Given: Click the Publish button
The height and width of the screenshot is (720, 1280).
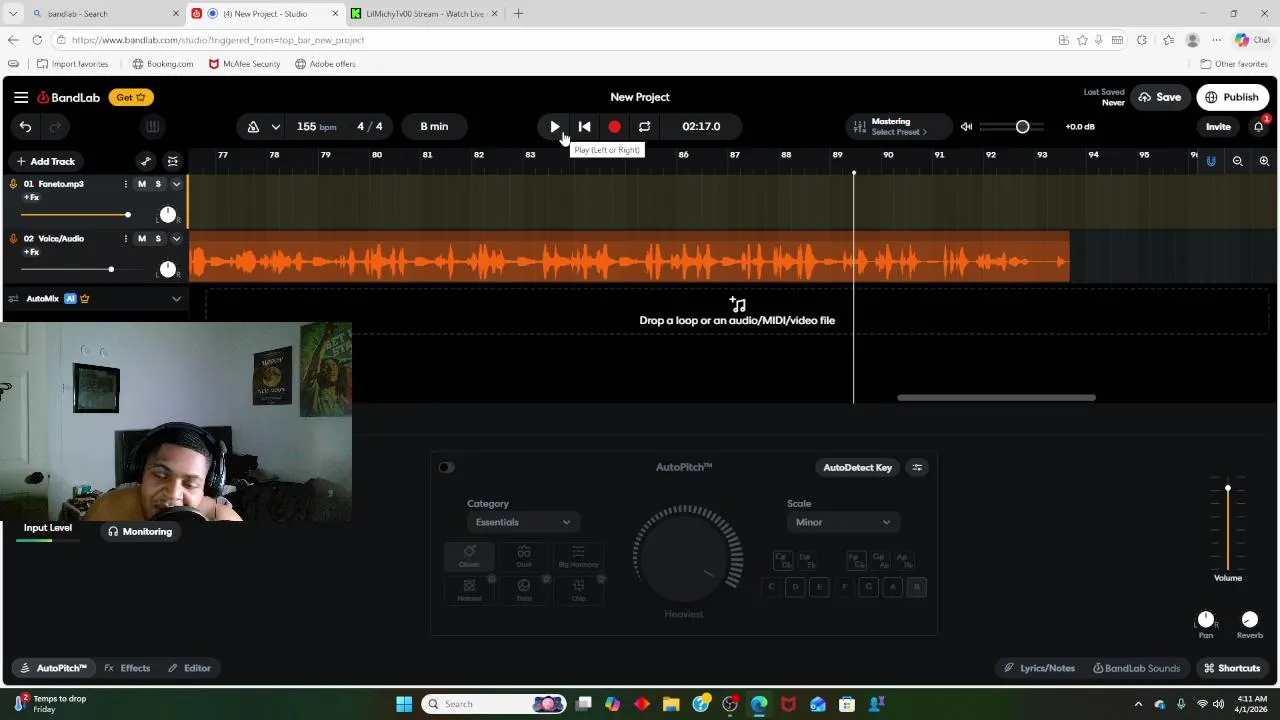Looking at the screenshot, I should (1233, 97).
